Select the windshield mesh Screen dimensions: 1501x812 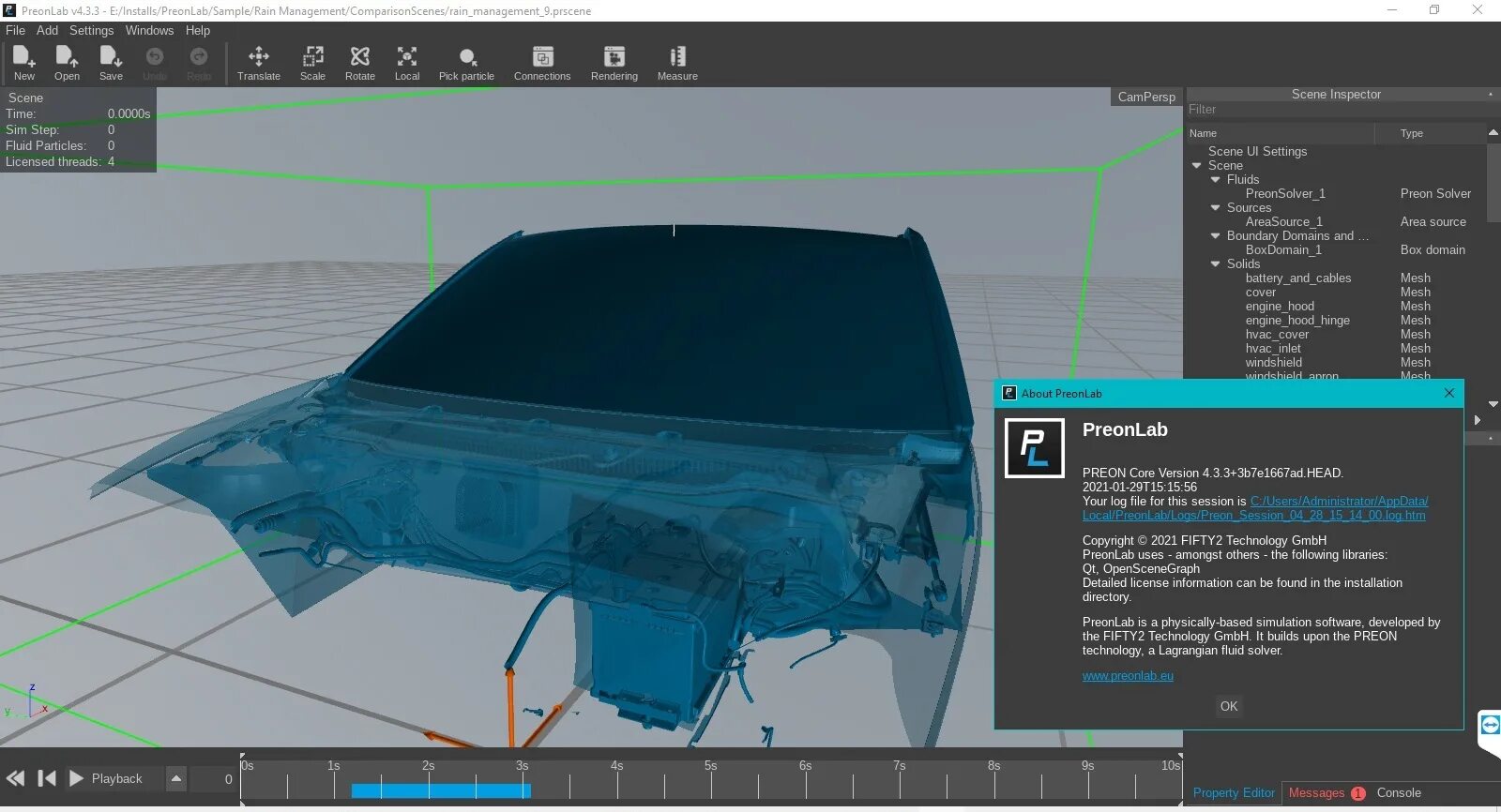(1274, 363)
